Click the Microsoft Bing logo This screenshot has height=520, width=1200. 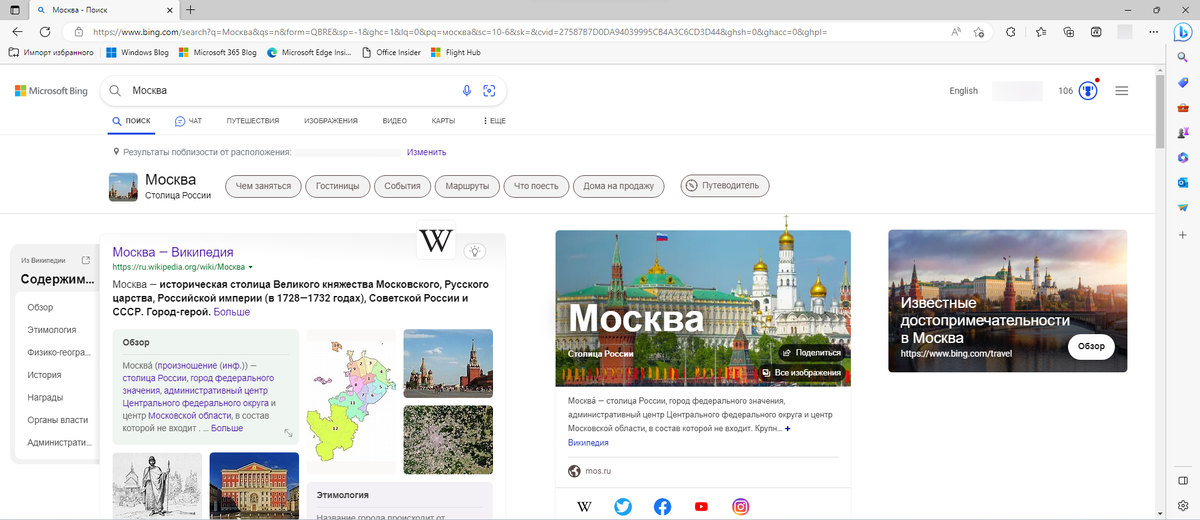[51, 90]
